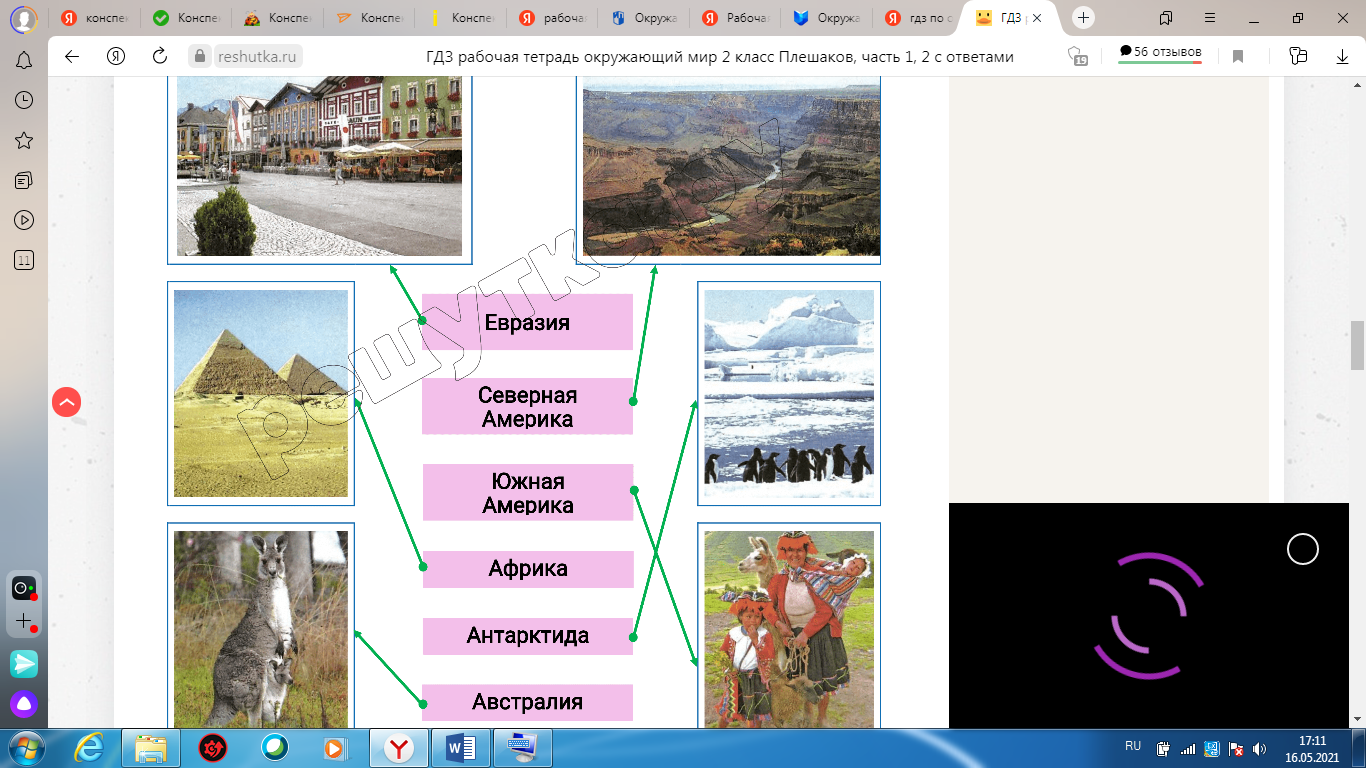Click the page scrollbar thumb
Viewport: 1366px width, 768px height.
pos(1357,345)
